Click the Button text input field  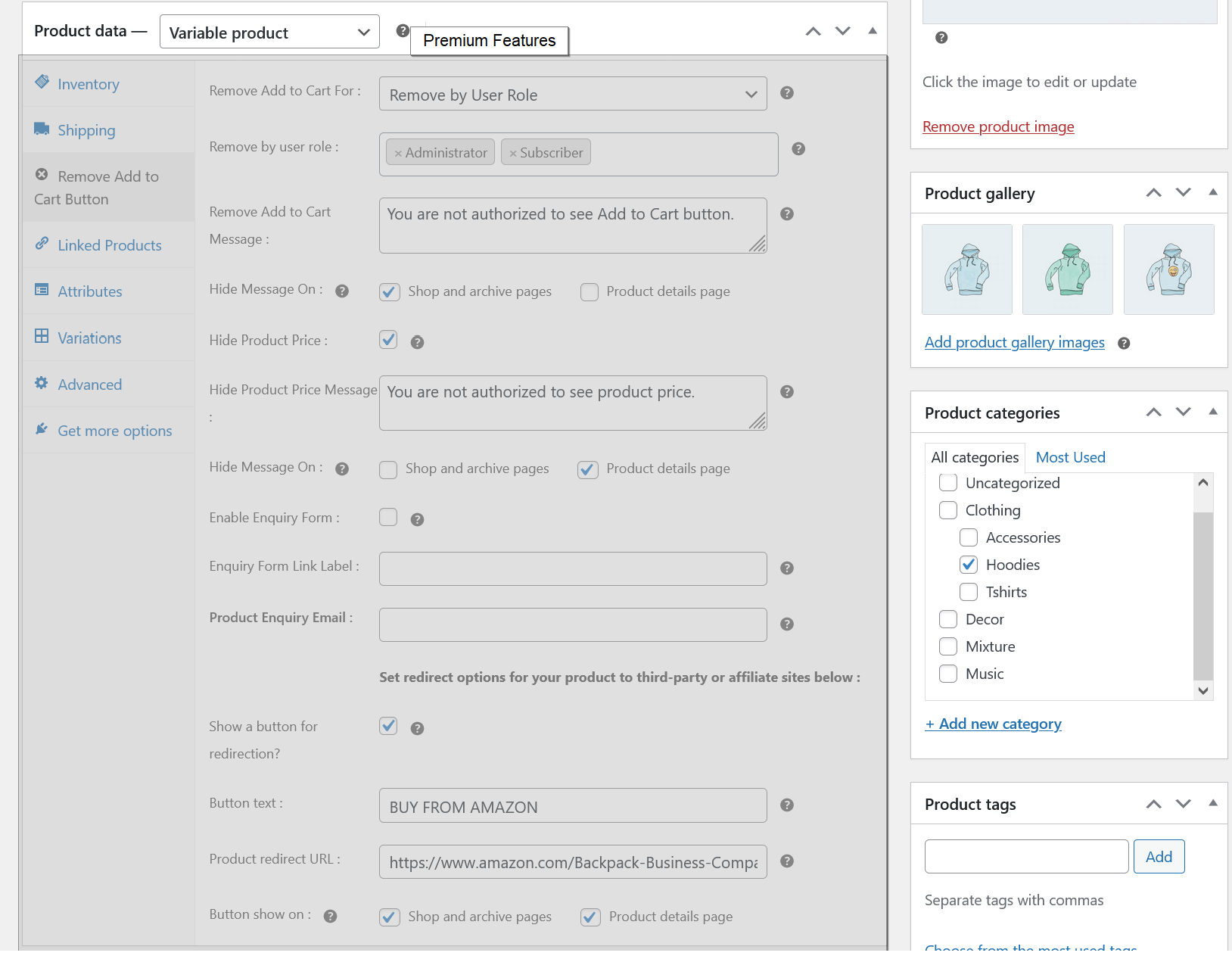573,805
